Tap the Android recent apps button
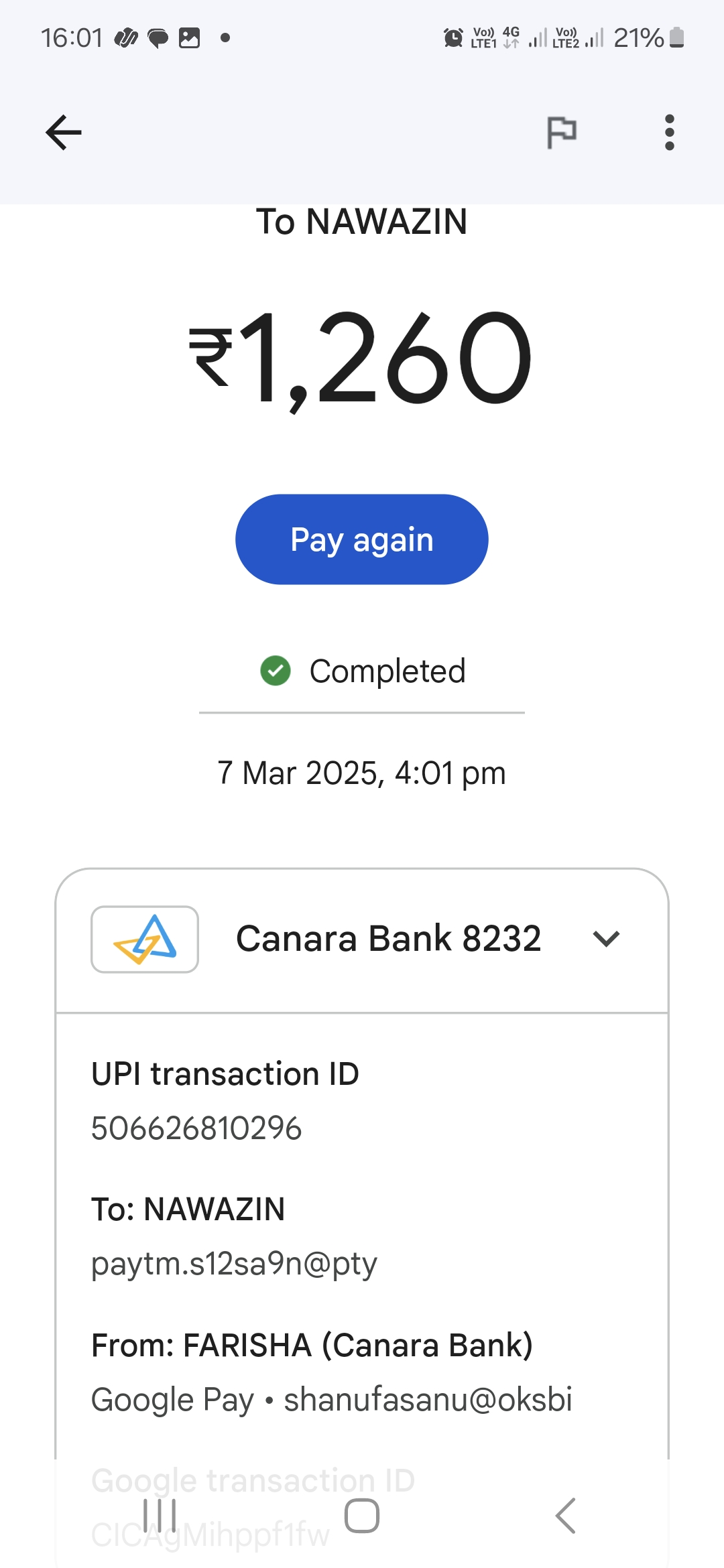Screen dimensions: 724x1568 pyautogui.click(x=160, y=1516)
